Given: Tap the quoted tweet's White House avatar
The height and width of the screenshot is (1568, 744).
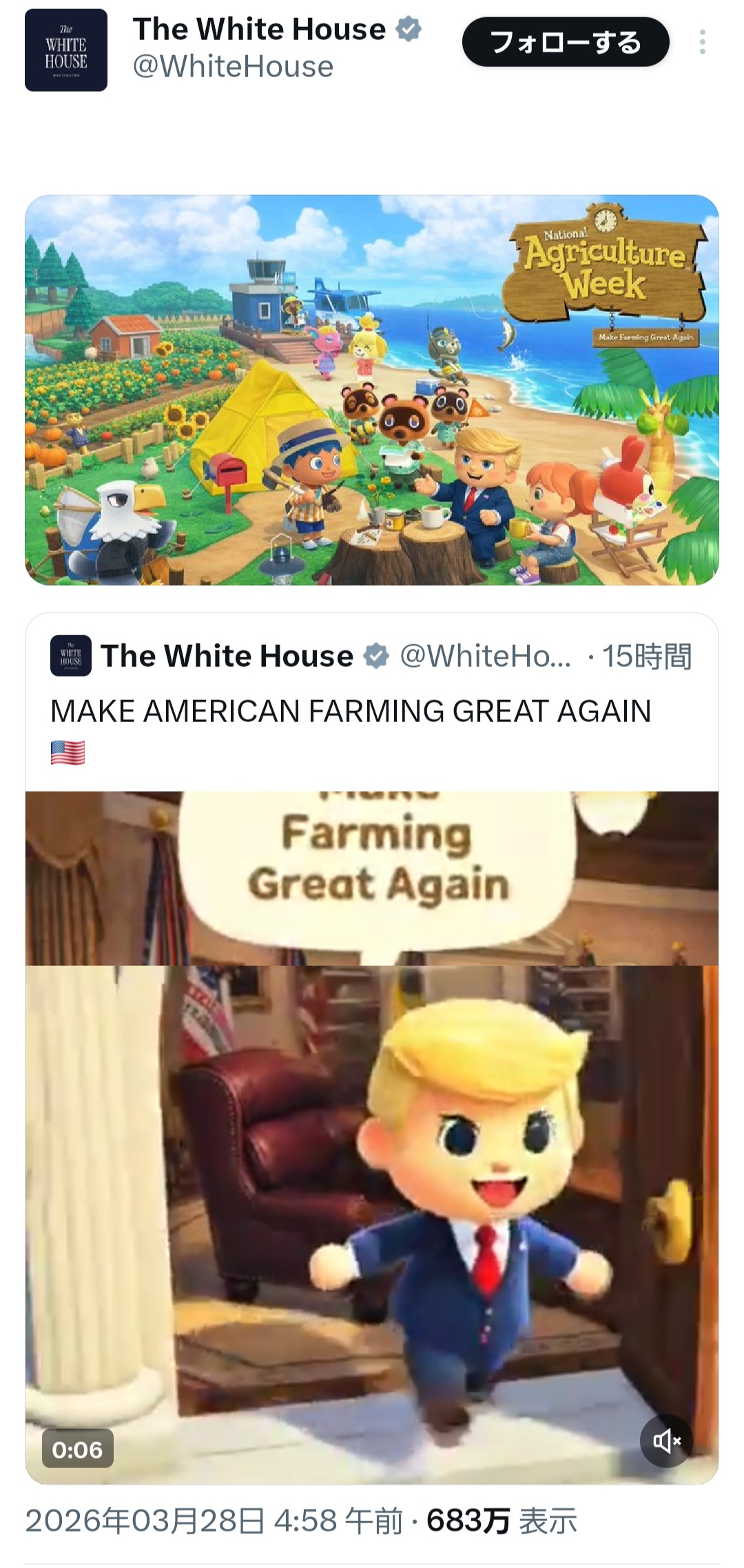Looking at the screenshot, I should pyautogui.click(x=71, y=655).
